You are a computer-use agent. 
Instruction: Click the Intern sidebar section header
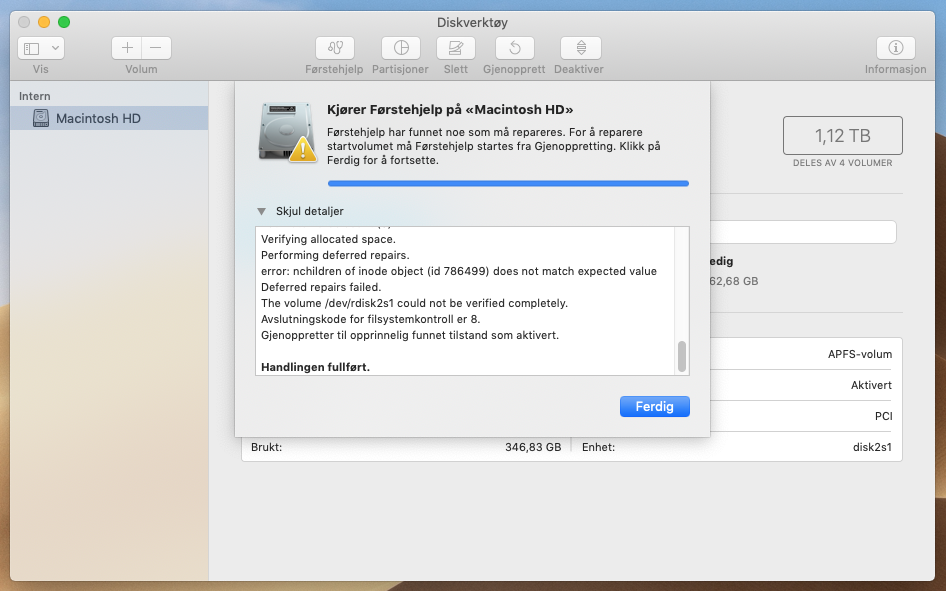(34, 96)
